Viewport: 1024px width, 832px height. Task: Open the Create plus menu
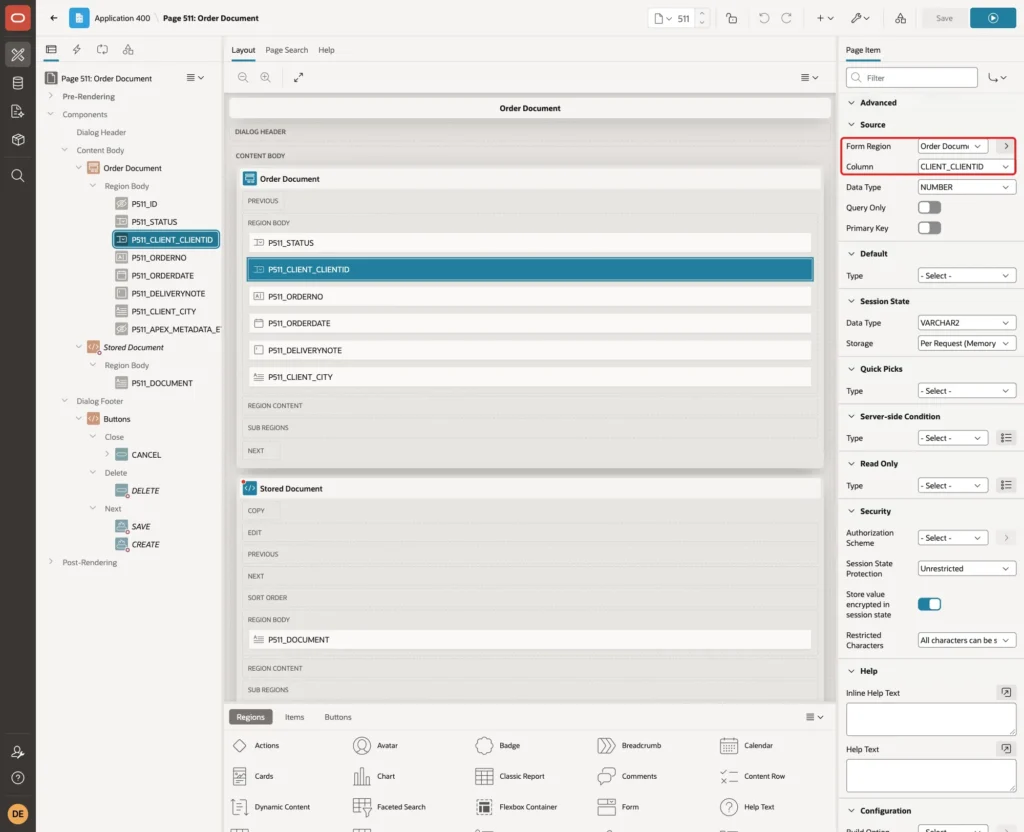pyautogui.click(x=825, y=18)
